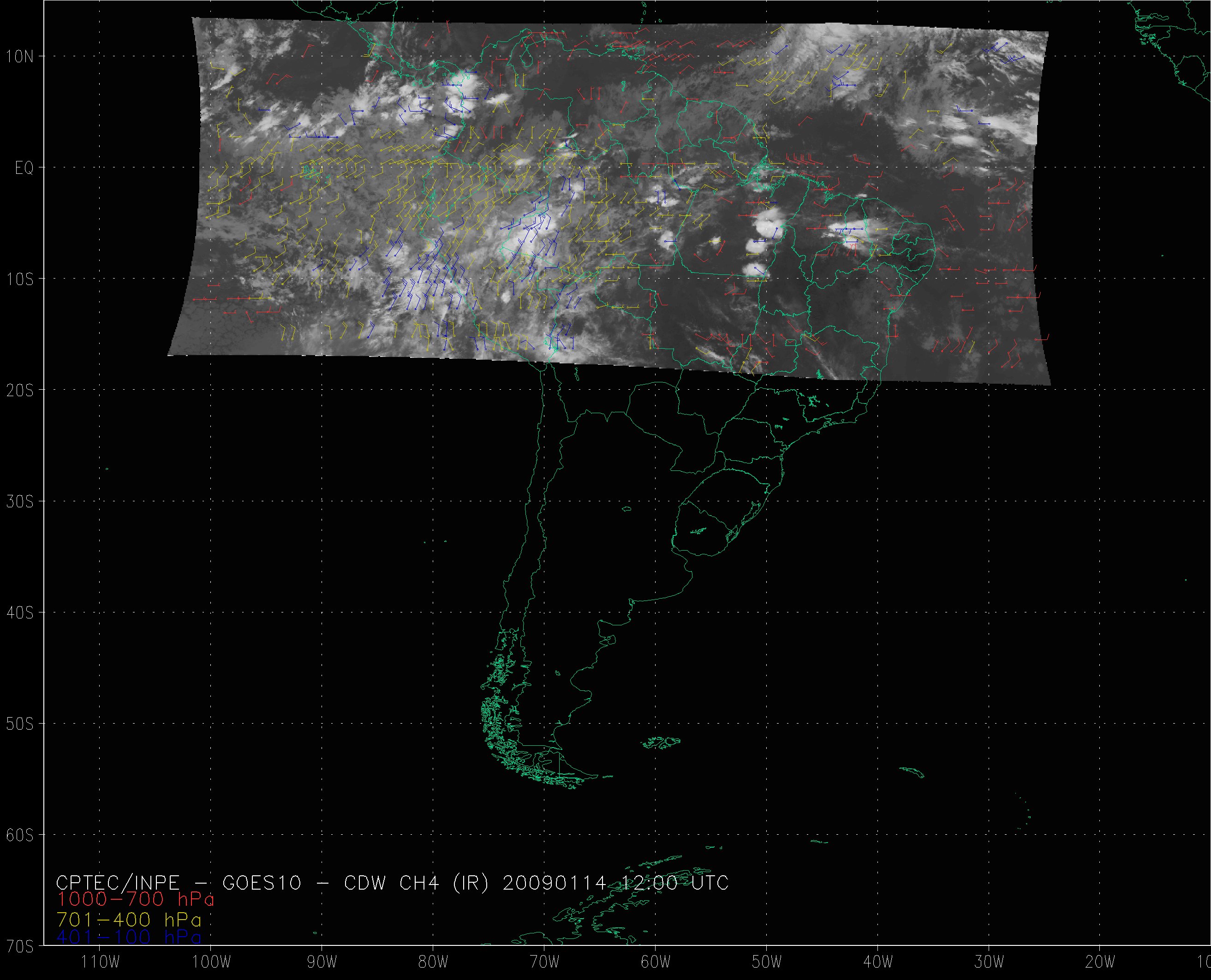Click the 30W longitude axis label
Screen dimensions: 1211x980
pyautogui.click(x=990, y=962)
